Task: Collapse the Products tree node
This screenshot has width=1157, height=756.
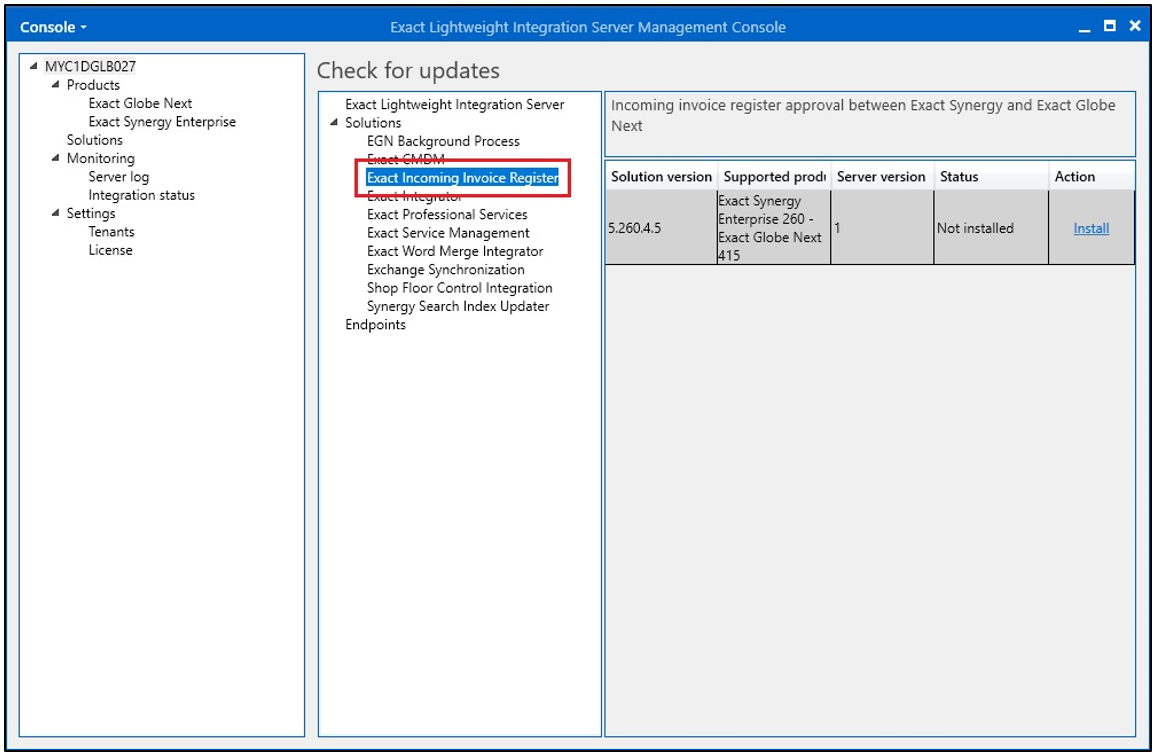Action: click(x=55, y=85)
